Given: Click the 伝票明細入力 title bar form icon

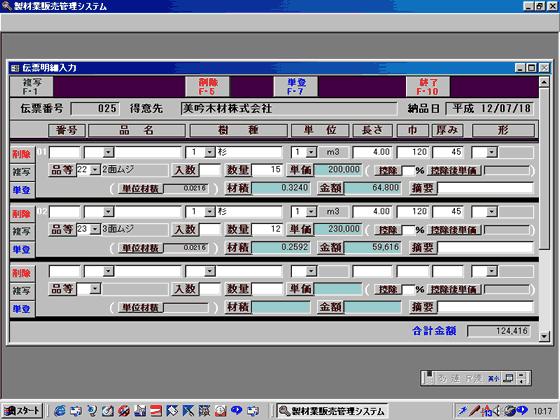Looking at the screenshot, I should (x=15, y=68).
